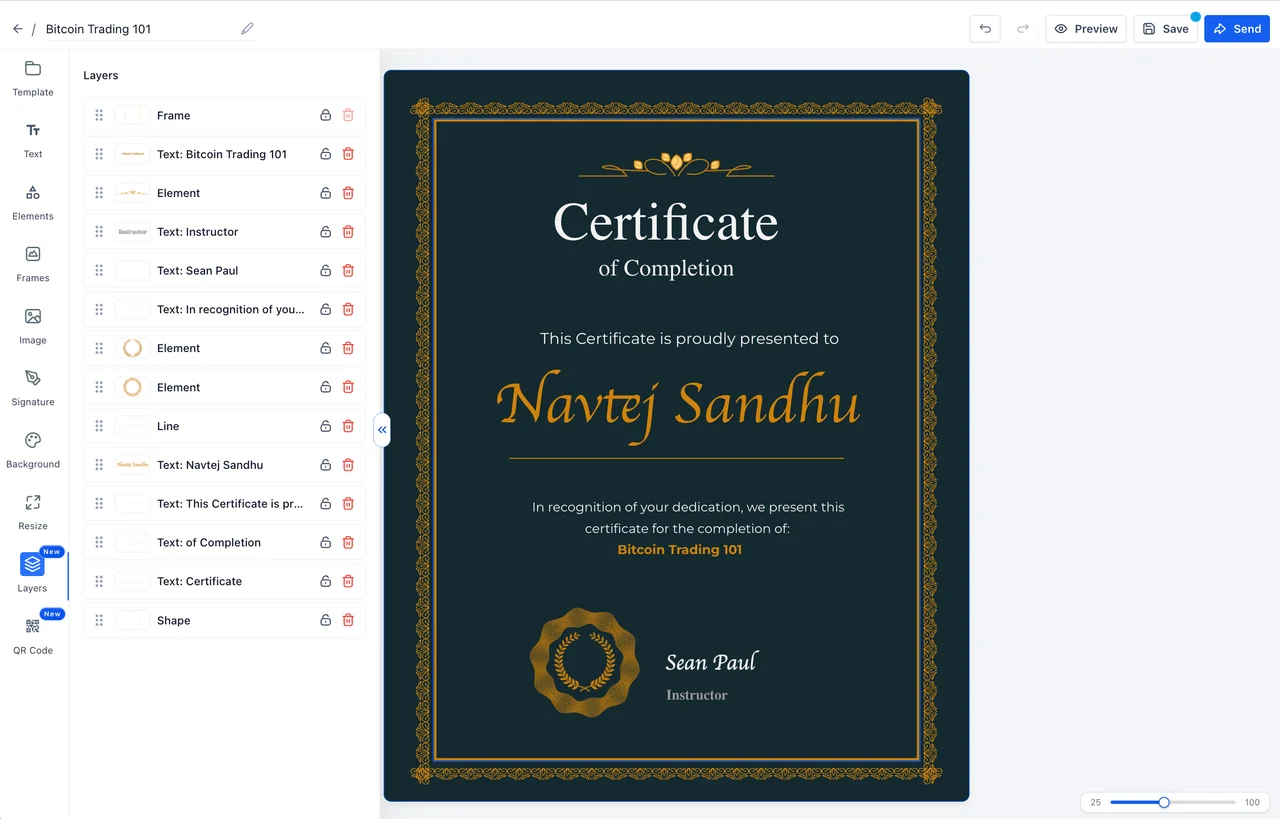Open the Signature sidebar tool
Screen dimensions: 1280x819
point(33,388)
